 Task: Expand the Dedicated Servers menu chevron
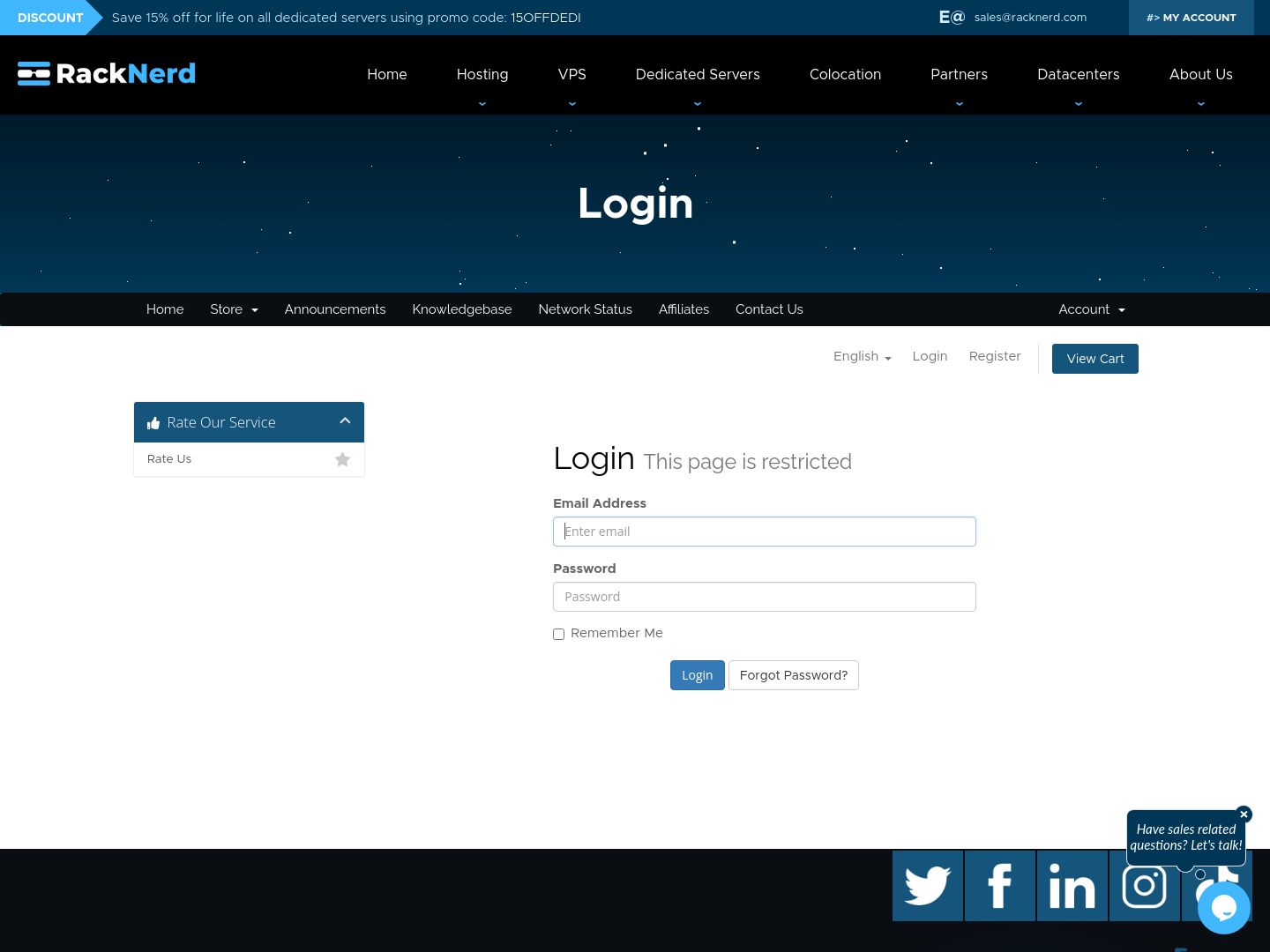698,103
